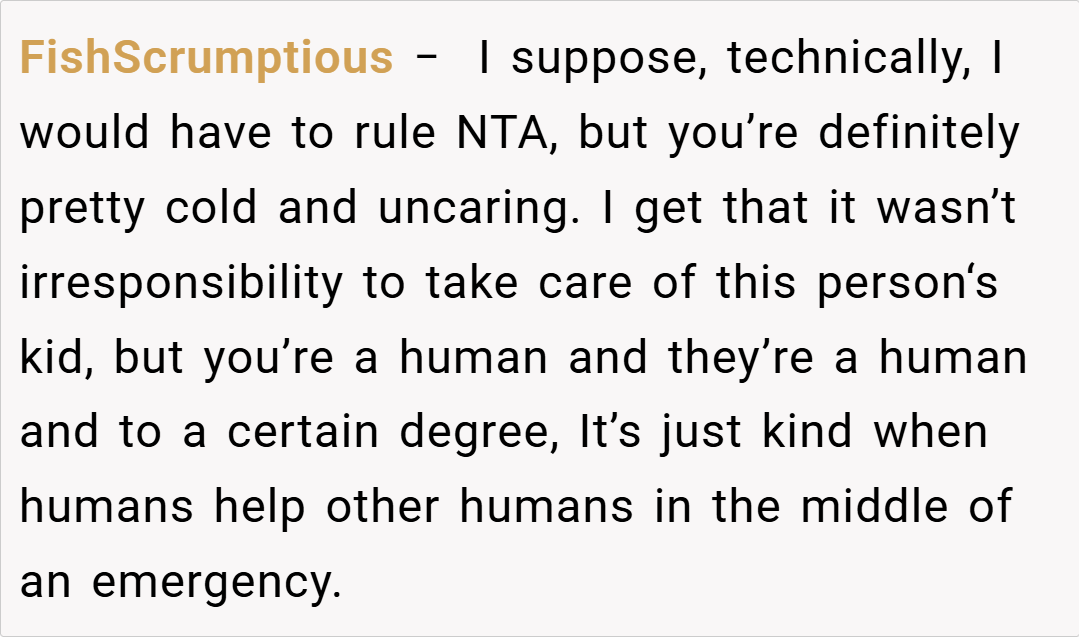Click the word "wasn't" in the comment
The width and height of the screenshot is (1079, 637).
click(946, 209)
